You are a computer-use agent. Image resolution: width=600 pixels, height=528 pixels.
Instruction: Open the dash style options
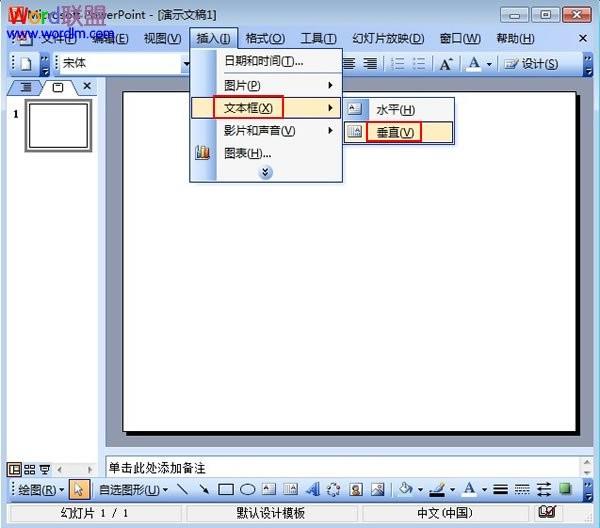click(522, 489)
